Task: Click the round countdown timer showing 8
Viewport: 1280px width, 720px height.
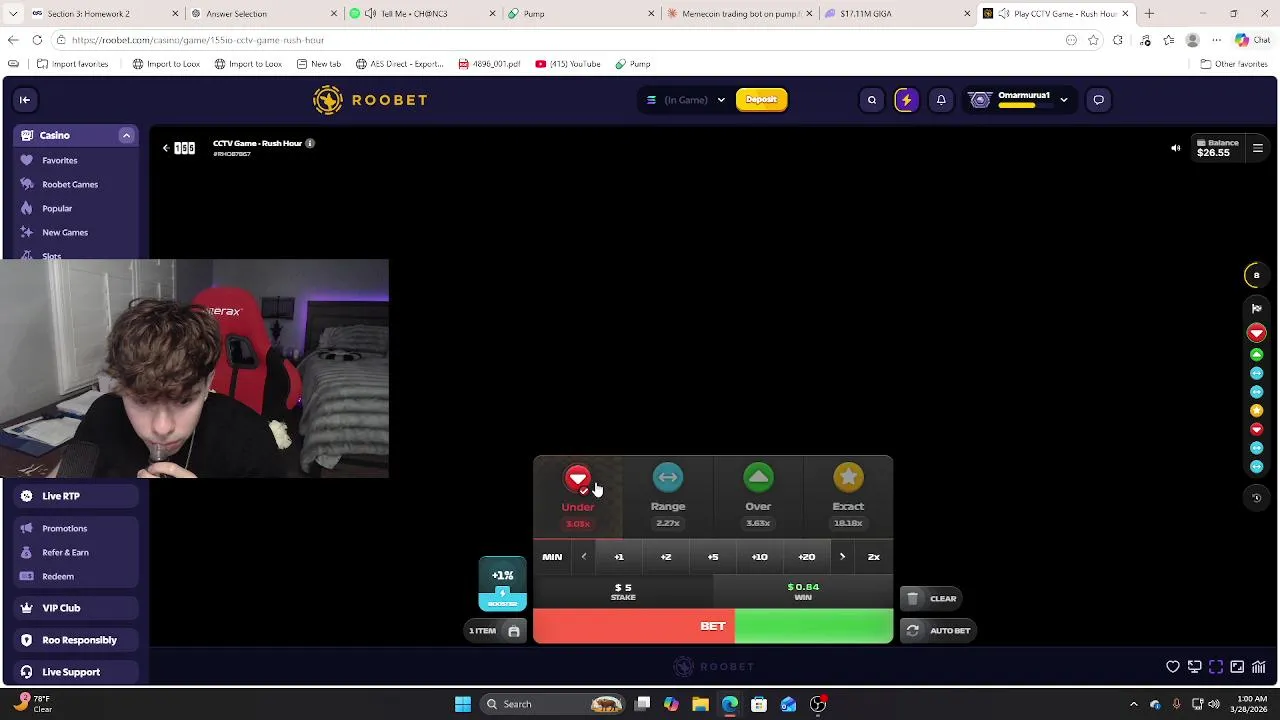Action: point(1257,275)
